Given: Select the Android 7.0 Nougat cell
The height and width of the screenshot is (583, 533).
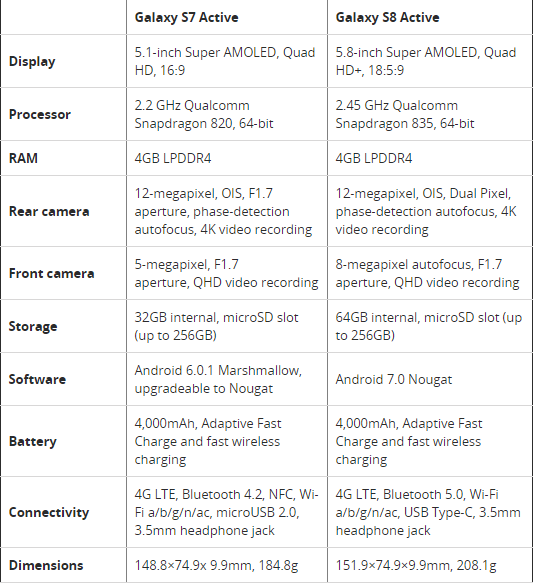Looking at the screenshot, I should tap(430, 379).
